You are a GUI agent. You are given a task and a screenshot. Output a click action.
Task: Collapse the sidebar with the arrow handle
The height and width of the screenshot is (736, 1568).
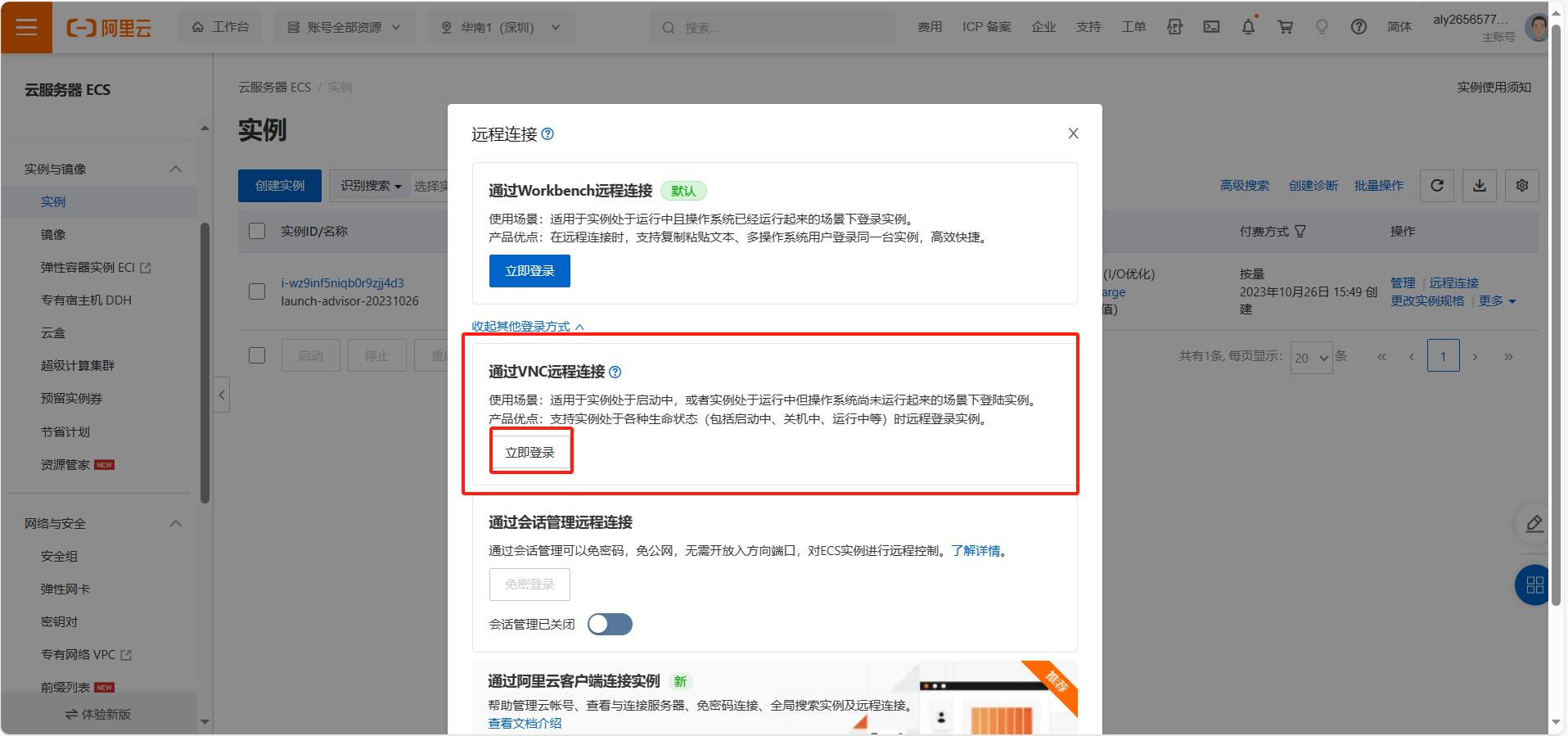pos(222,395)
